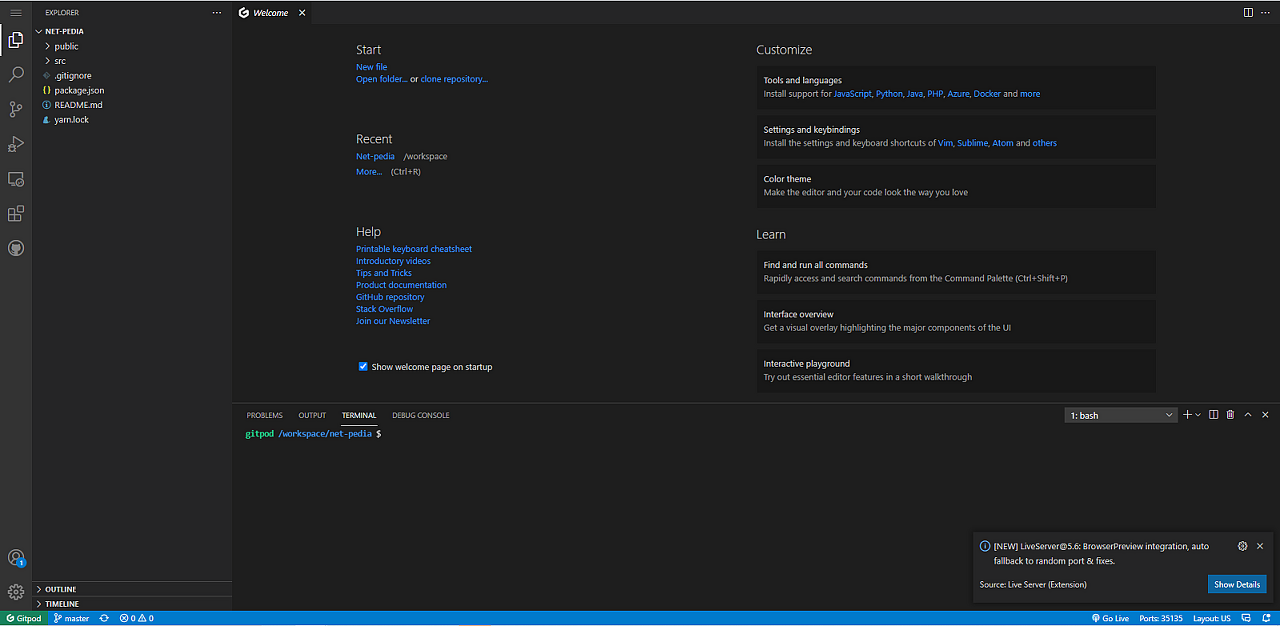1280x626 pixels.
Task: Expand the public folder
Action: 66,46
